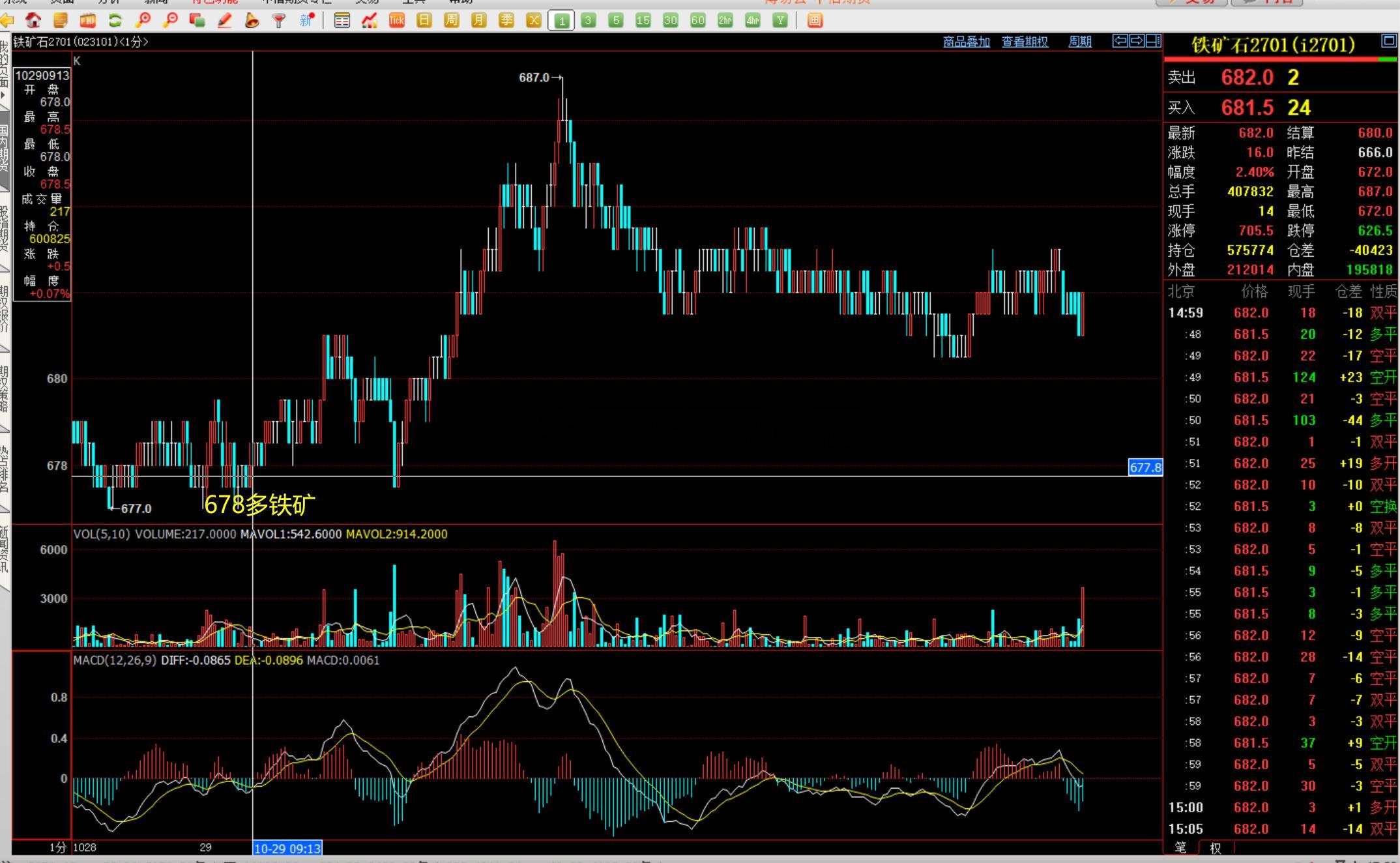Click the yellow back arrow icon
1400x863 pixels.
click(x=7, y=20)
